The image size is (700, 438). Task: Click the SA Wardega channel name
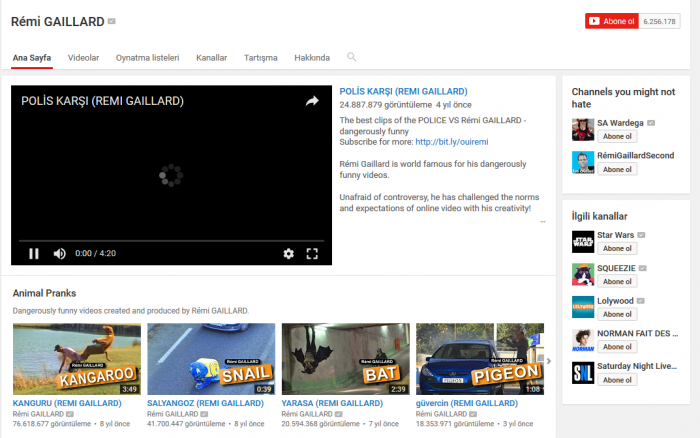(x=621, y=123)
